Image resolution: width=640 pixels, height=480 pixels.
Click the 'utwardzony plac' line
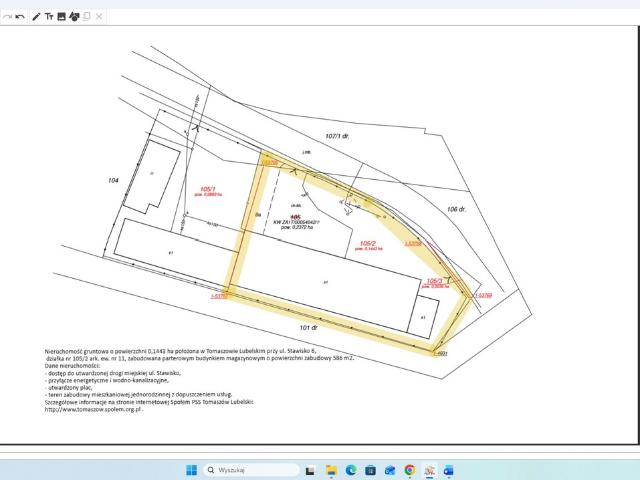pyautogui.click(x=69, y=388)
